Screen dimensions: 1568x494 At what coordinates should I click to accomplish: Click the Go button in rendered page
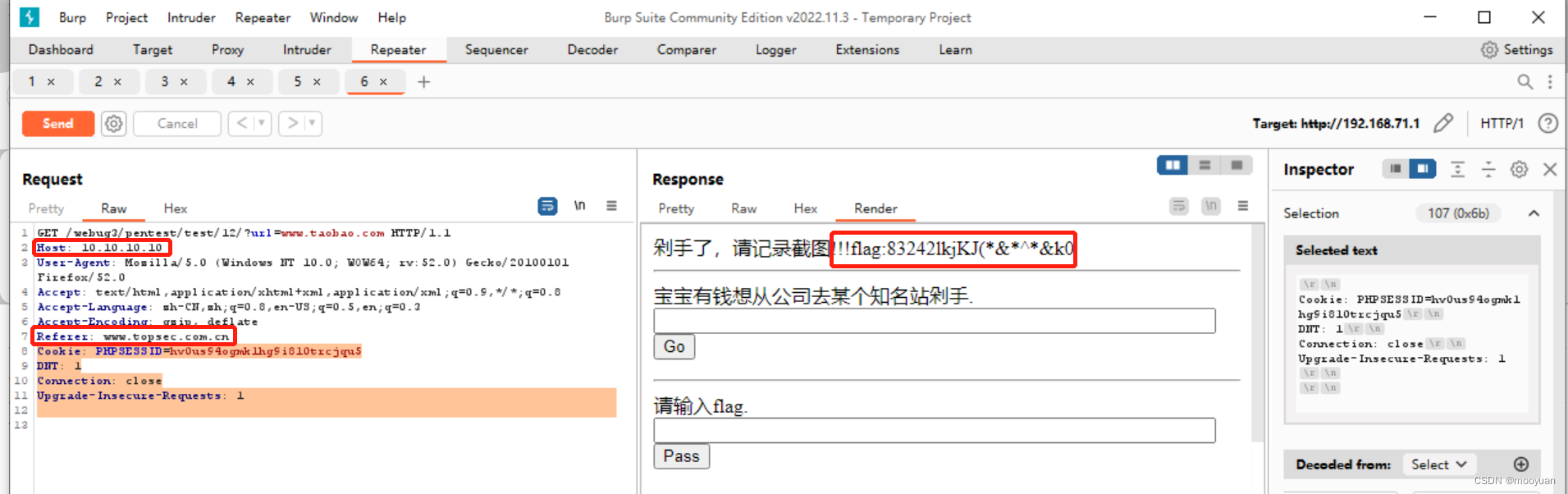coord(674,346)
